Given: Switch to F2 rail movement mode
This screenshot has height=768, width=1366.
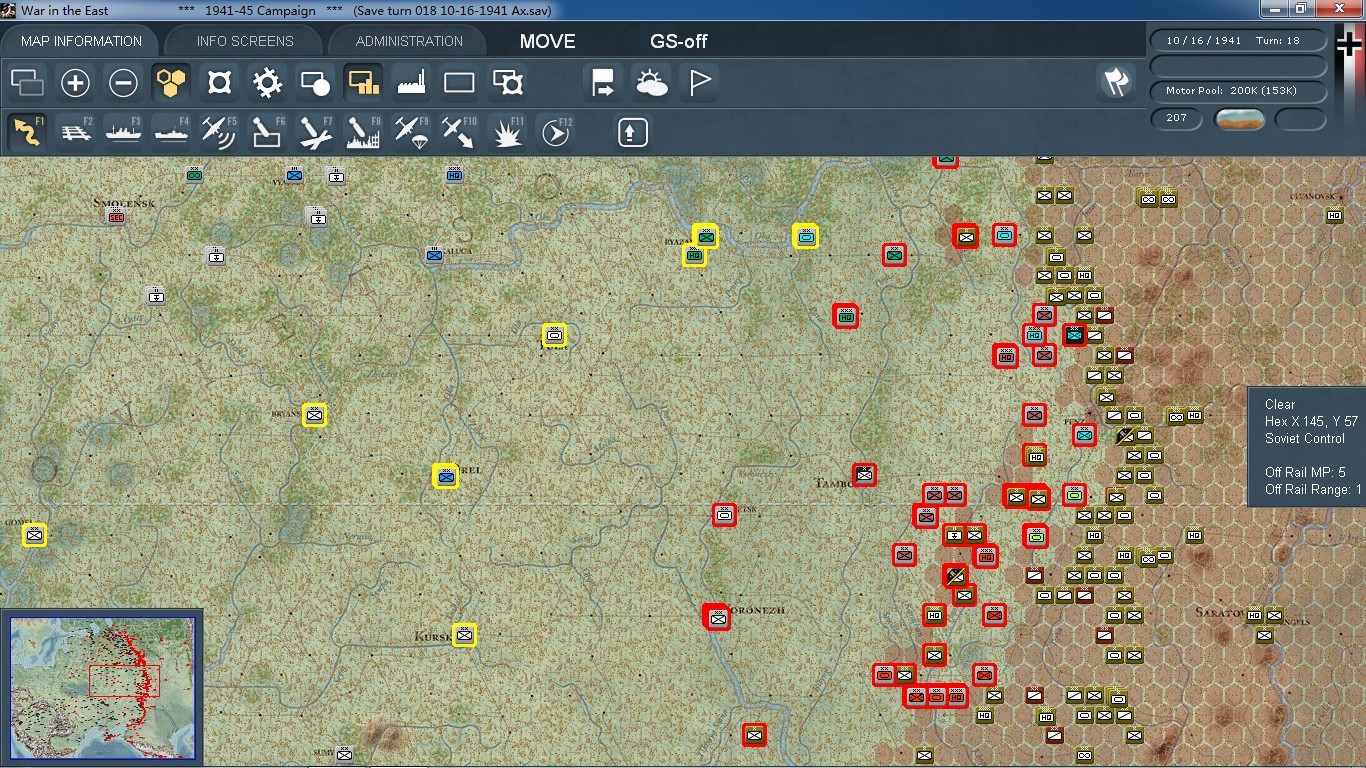Looking at the screenshot, I should click(x=76, y=132).
